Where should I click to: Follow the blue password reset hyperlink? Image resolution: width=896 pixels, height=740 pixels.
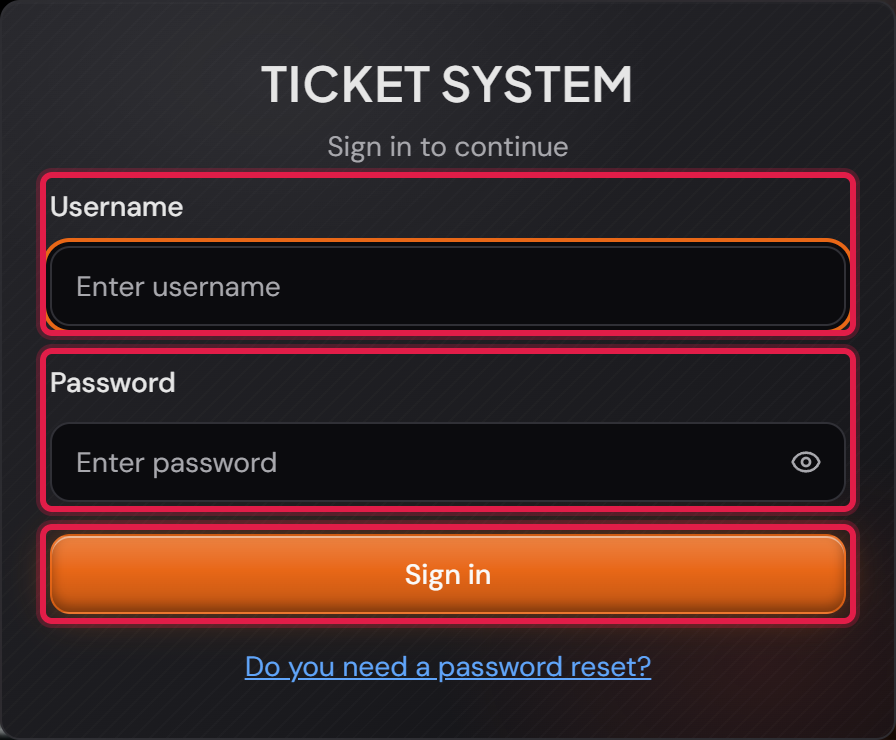pyautogui.click(x=447, y=666)
